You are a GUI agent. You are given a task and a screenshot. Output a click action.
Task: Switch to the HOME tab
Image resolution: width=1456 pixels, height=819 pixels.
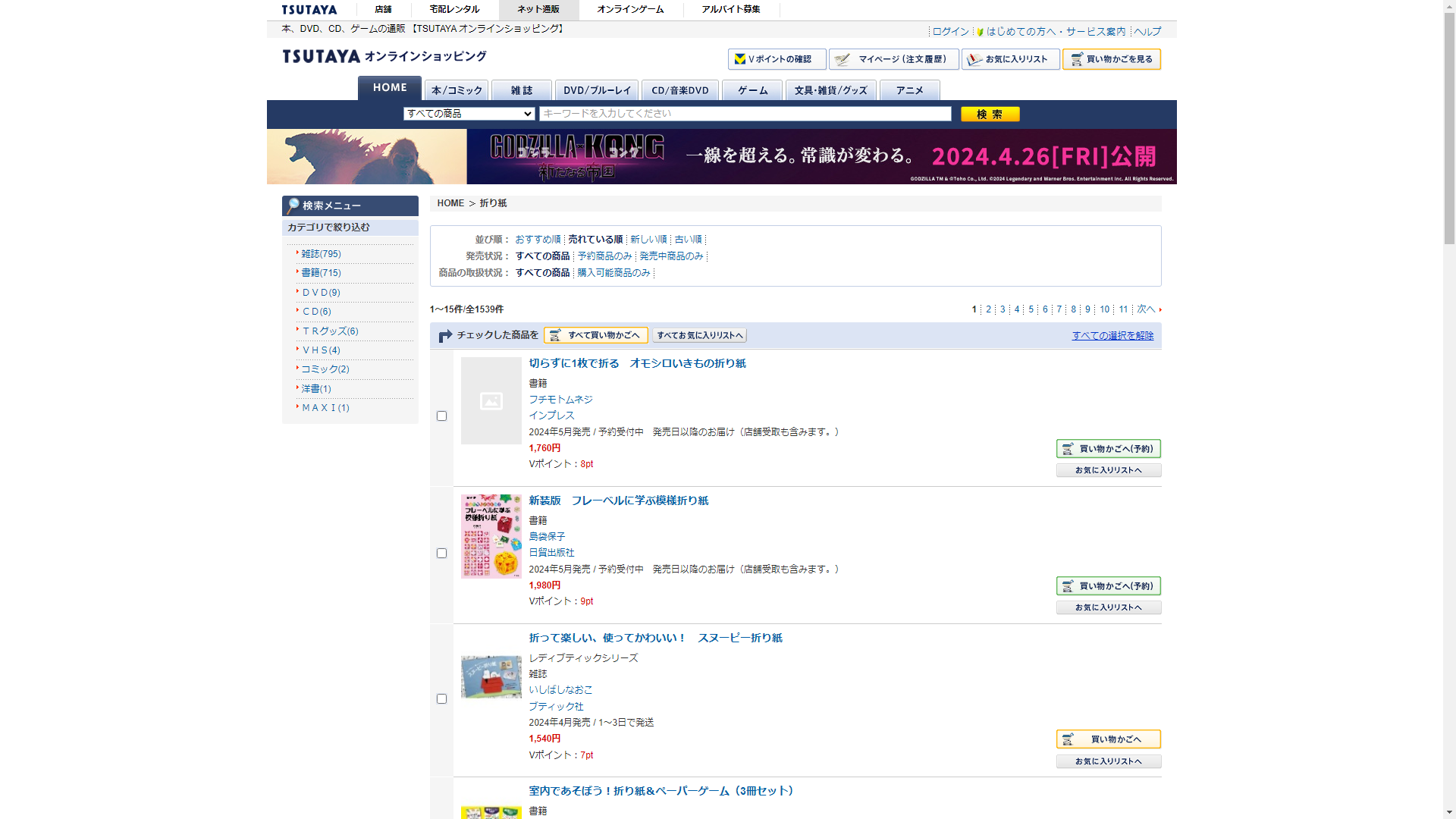coord(390,88)
